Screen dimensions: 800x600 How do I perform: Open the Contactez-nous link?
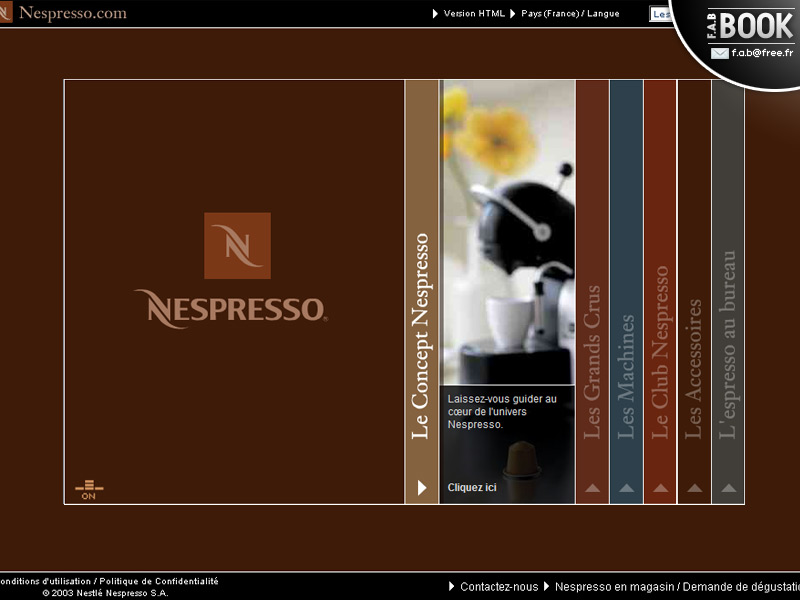click(499, 587)
